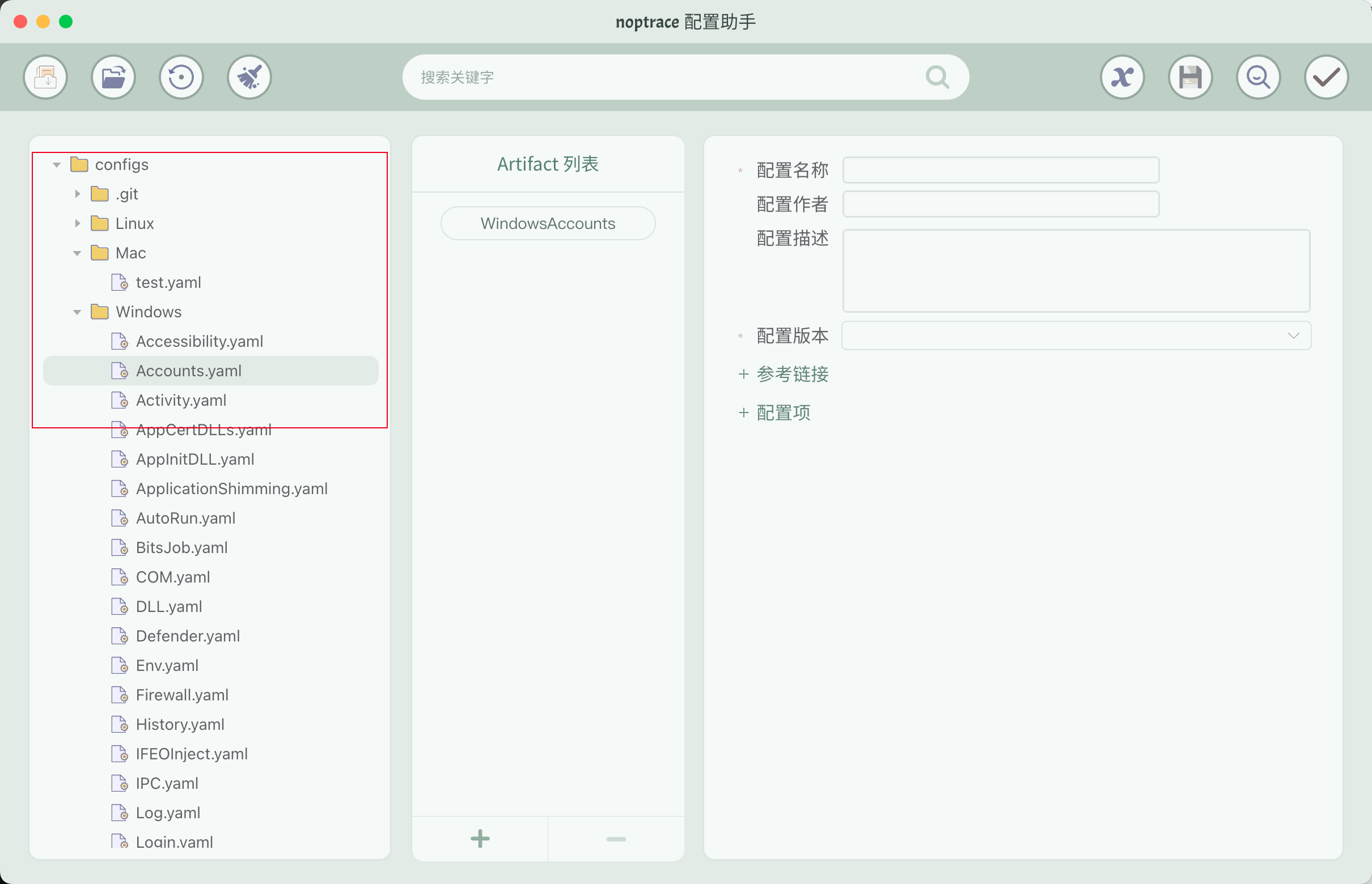This screenshot has width=1372, height=884.
Task: Click the x-variable toolbar icon
Action: click(1121, 76)
